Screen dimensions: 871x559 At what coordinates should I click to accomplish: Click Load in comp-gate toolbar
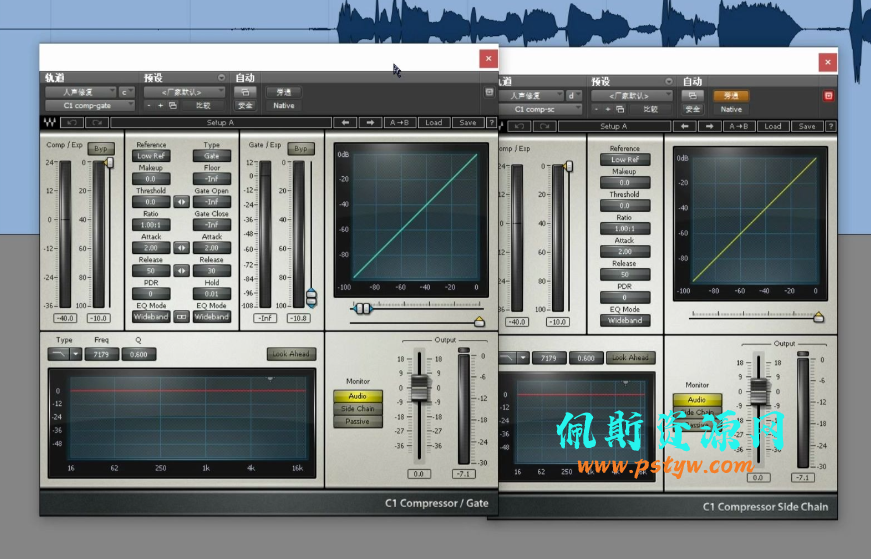(434, 123)
